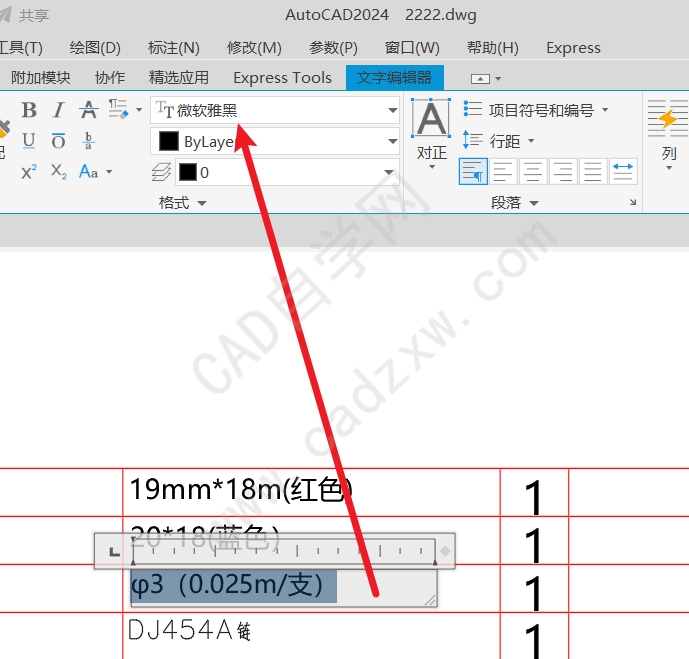Click the tab stop type icon on ruler
The width and height of the screenshot is (689, 659).
click(x=114, y=552)
